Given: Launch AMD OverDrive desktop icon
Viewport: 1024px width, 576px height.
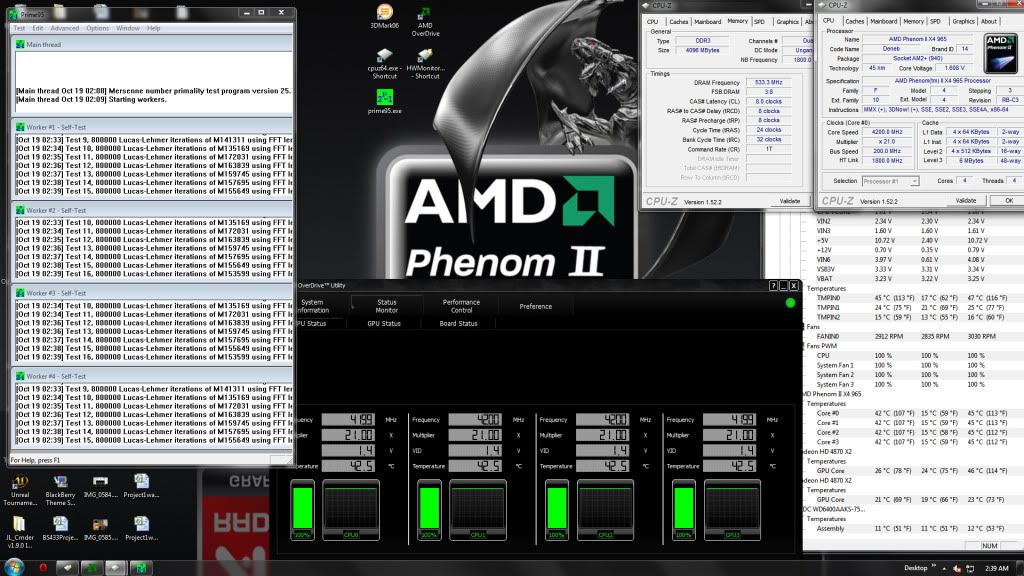Looking at the screenshot, I should tap(425, 14).
